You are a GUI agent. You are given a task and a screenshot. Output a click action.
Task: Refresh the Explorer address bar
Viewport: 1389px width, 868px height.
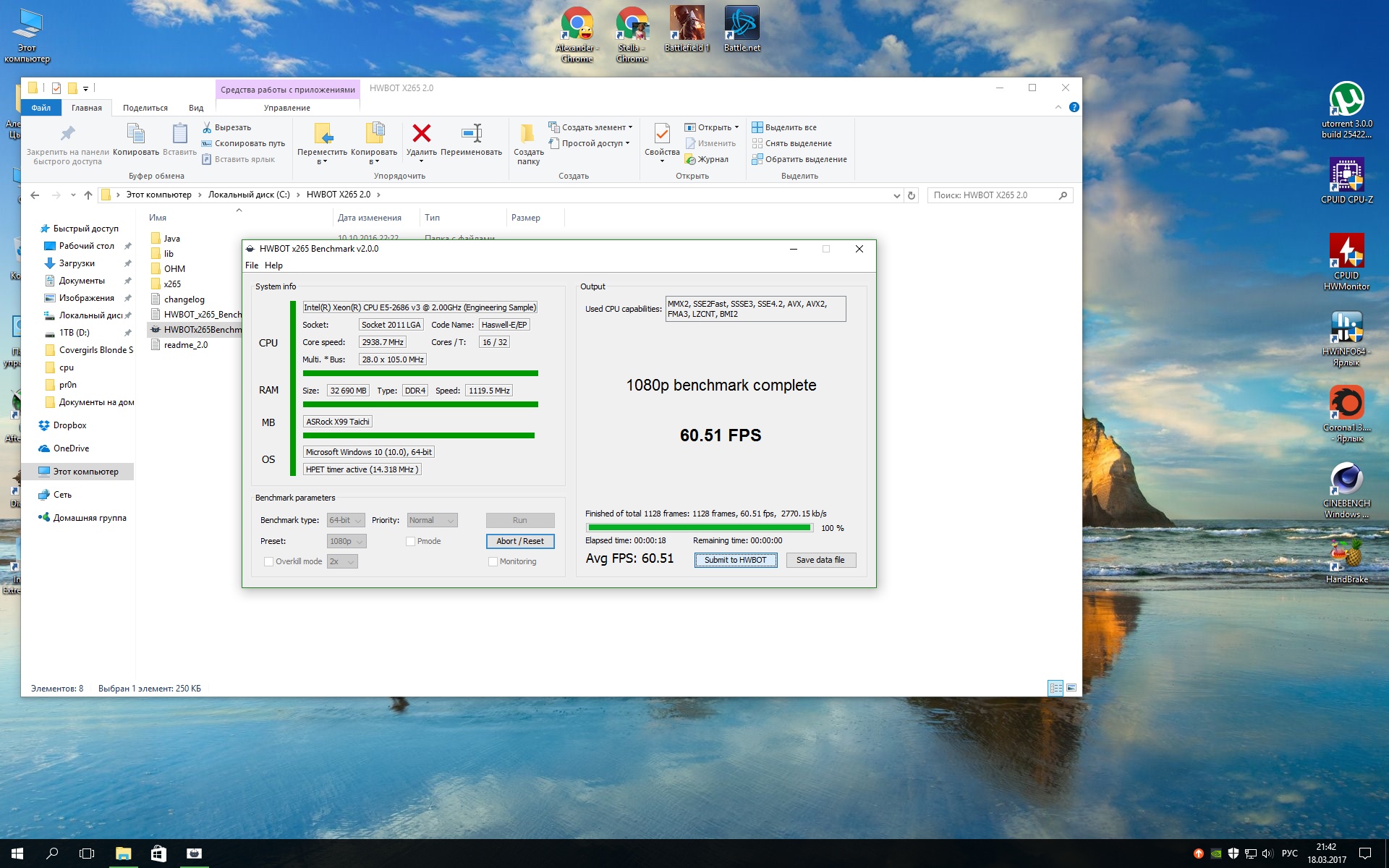(912, 195)
